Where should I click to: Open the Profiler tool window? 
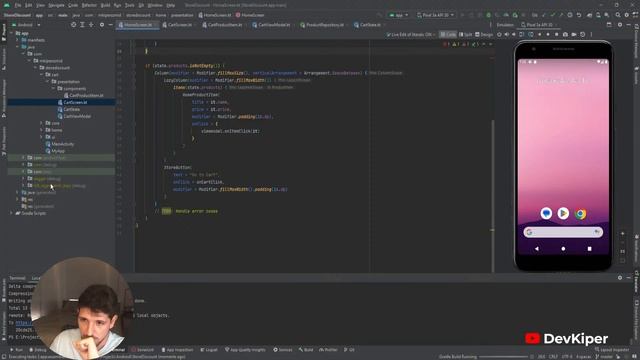coord(329,350)
